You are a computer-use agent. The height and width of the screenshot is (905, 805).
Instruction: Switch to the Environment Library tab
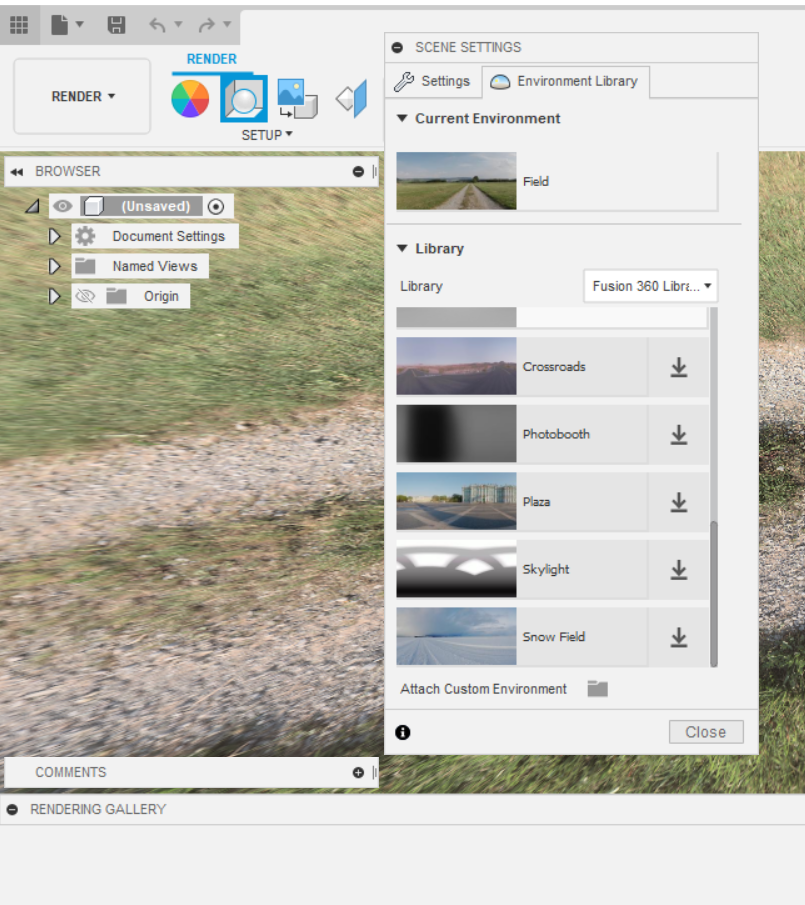coord(566,81)
